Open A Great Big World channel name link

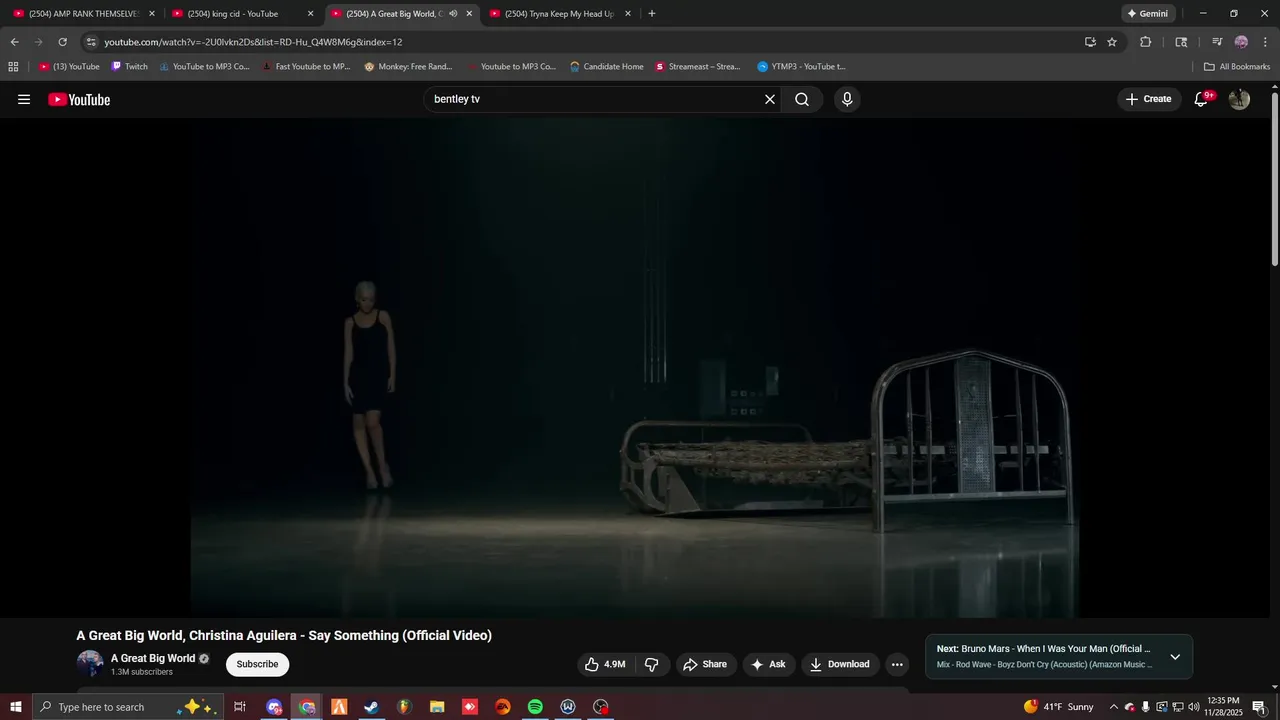153,658
